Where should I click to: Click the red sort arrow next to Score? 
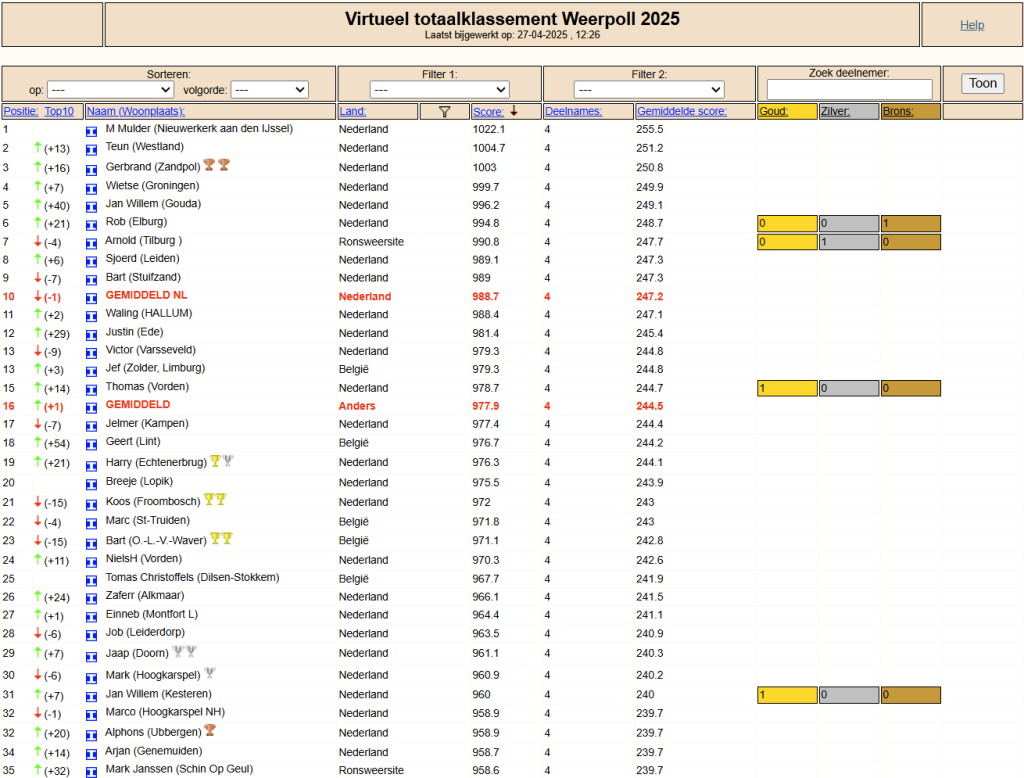(514, 110)
